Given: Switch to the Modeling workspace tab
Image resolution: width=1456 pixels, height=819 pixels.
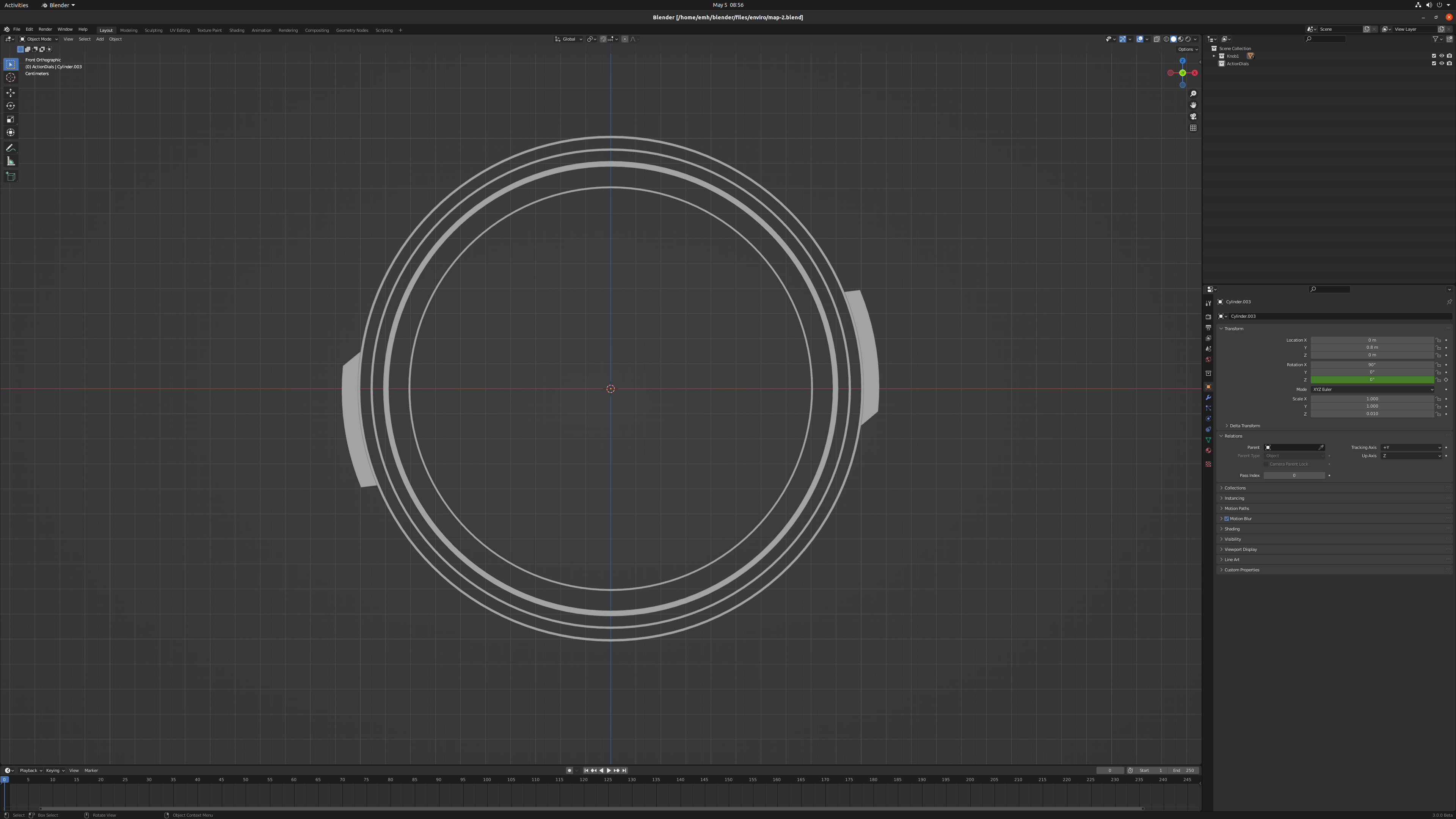Looking at the screenshot, I should coord(129,30).
